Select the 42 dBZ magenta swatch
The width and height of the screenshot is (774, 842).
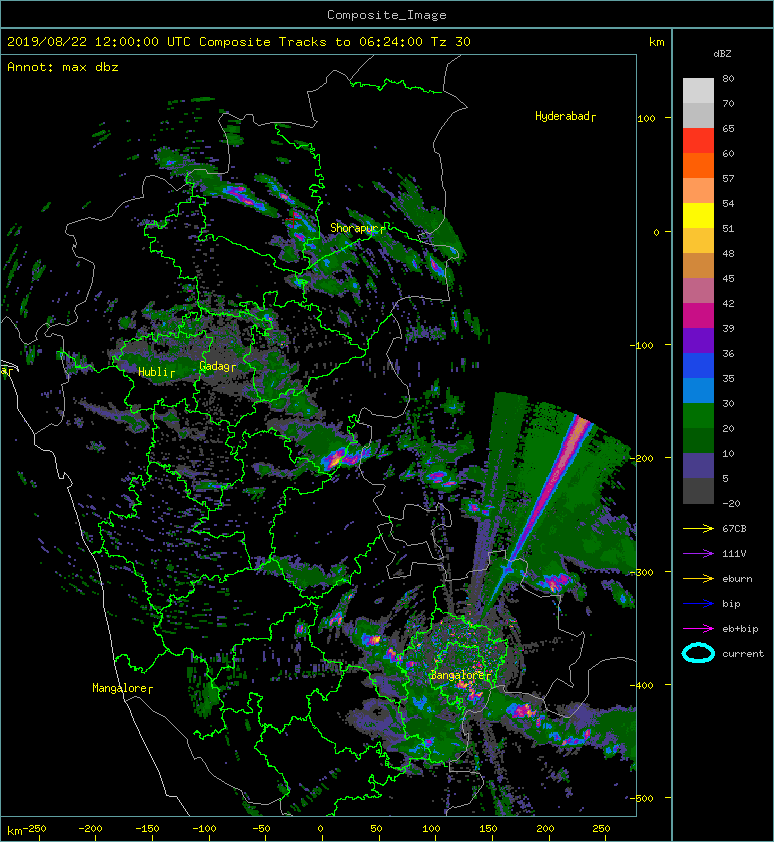click(x=698, y=315)
